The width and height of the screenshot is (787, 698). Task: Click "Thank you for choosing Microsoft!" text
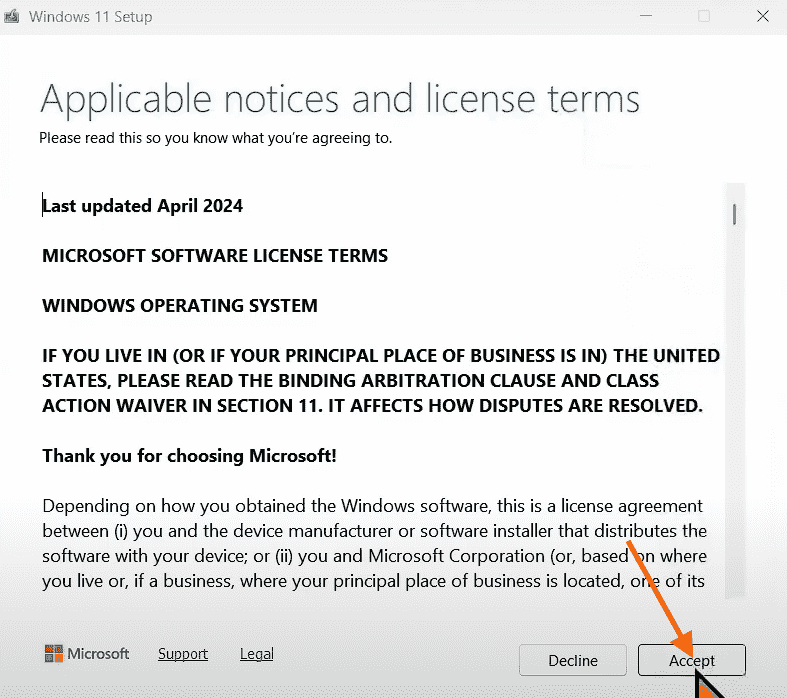[x=190, y=456]
